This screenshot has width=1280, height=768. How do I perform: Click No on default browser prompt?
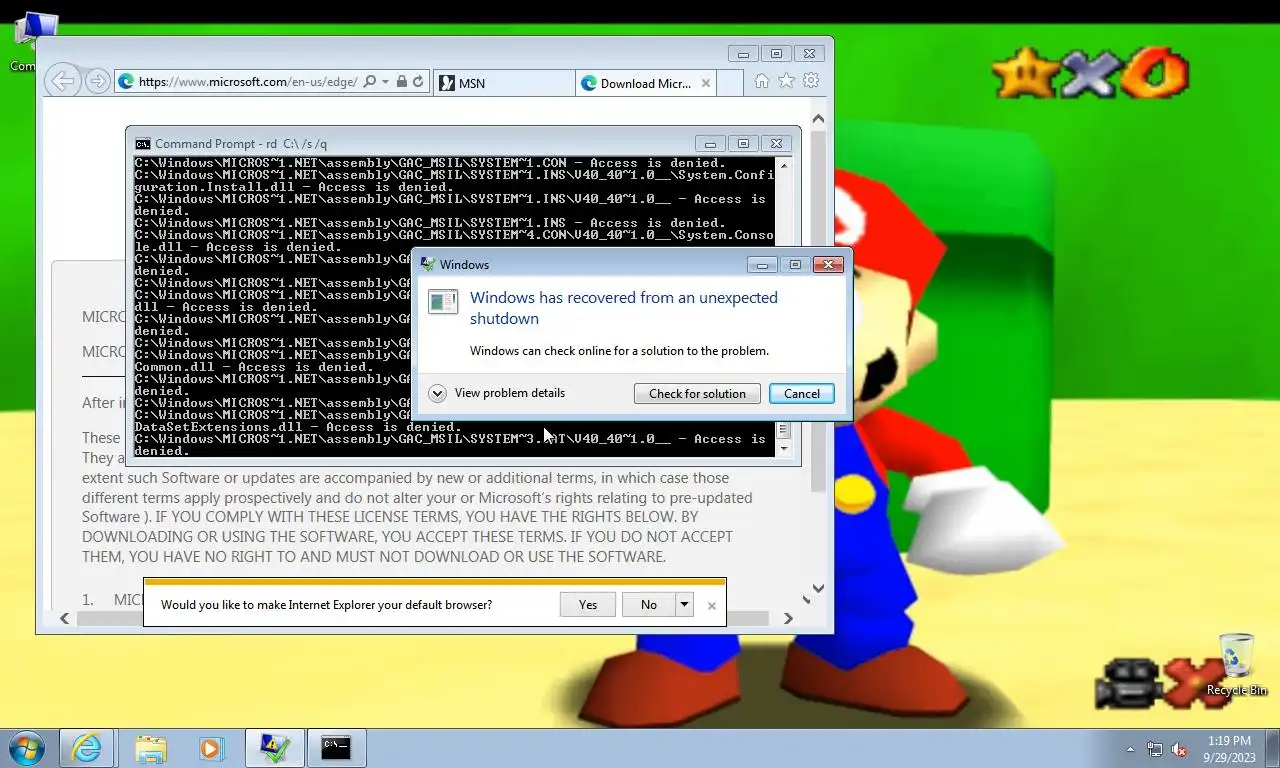(x=649, y=604)
